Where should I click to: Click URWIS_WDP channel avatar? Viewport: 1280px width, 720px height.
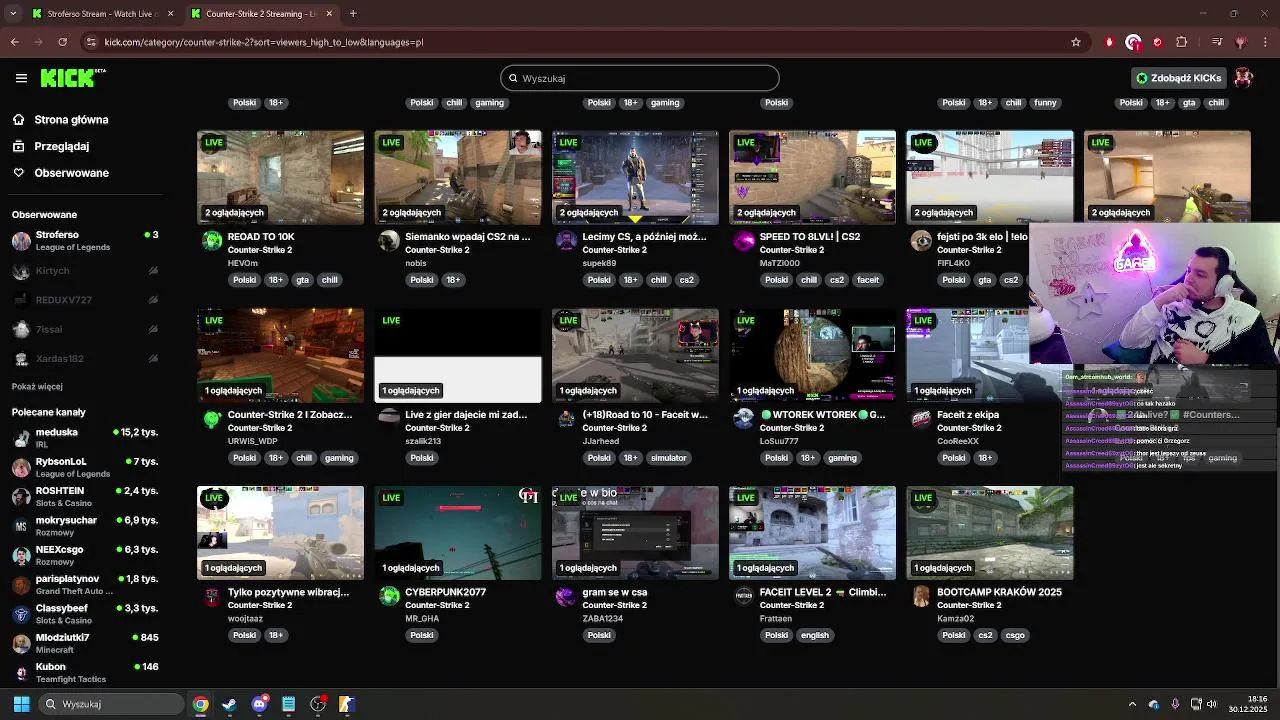(212, 418)
